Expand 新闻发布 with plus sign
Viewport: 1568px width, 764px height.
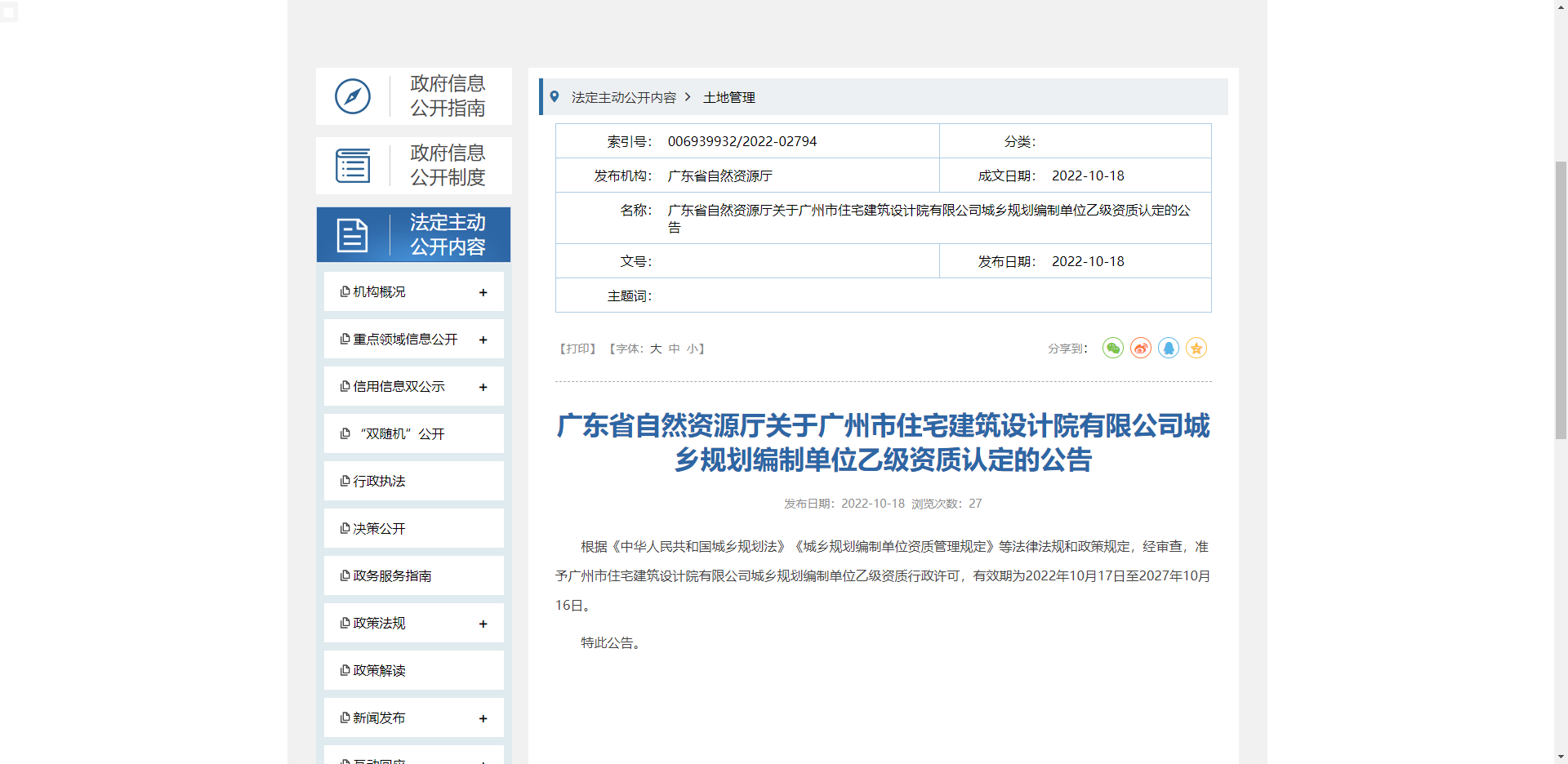pos(483,718)
